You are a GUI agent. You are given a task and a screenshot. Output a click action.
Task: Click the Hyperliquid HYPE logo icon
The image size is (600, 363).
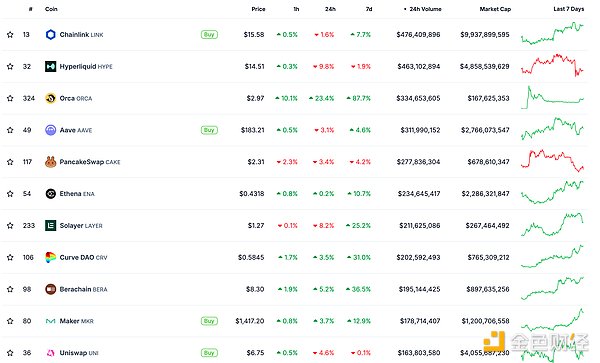pyautogui.click(x=51, y=67)
